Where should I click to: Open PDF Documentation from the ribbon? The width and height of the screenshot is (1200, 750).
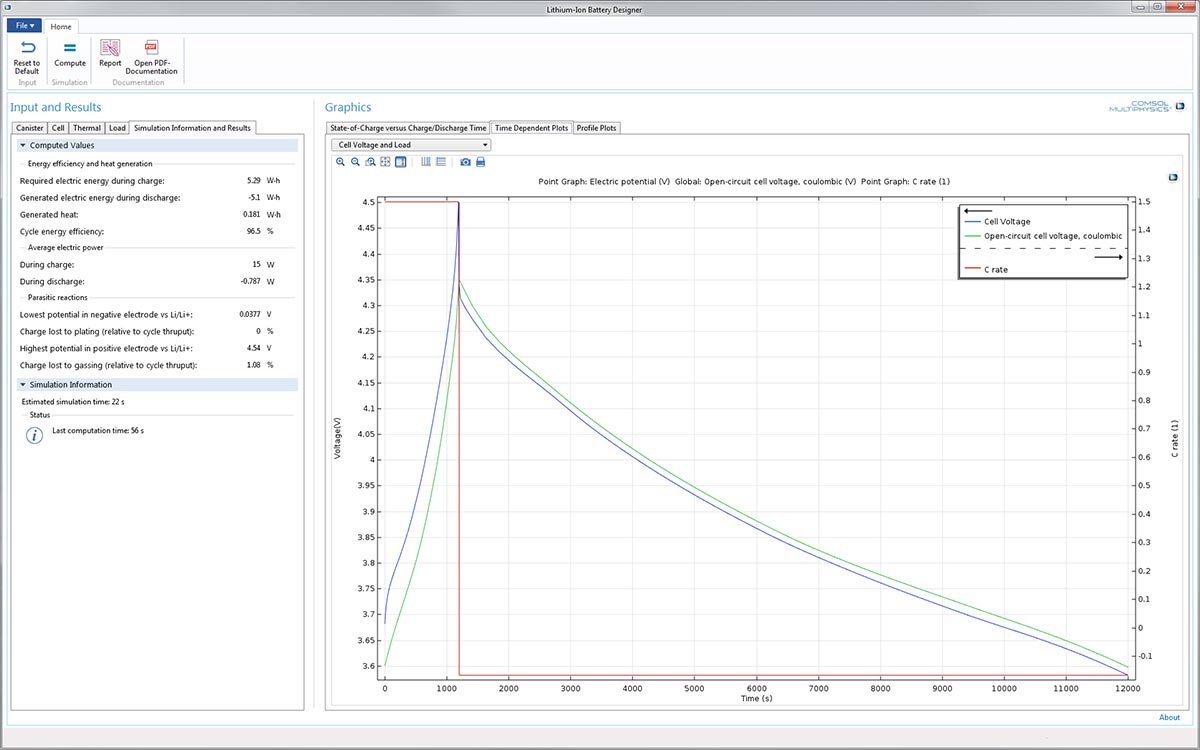click(x=151, y=48)
